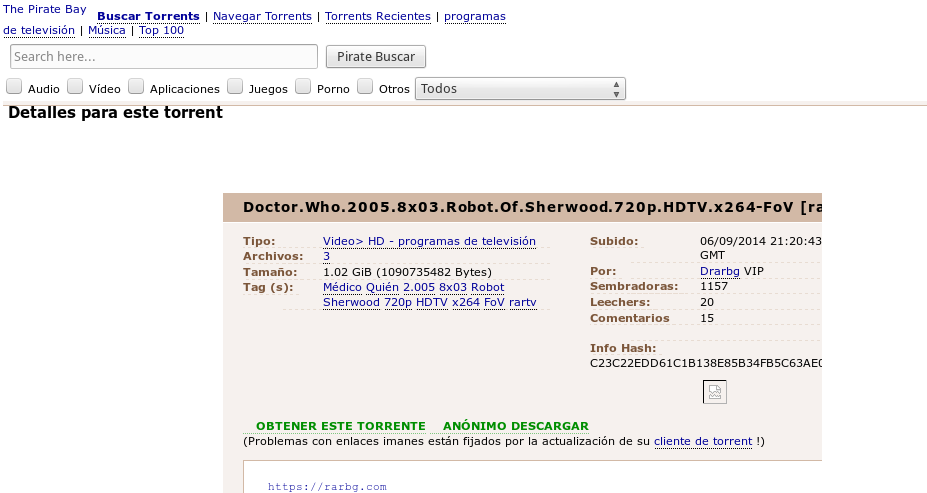Check the Audio checkbox
927x493 pixels.
(14, 87)
